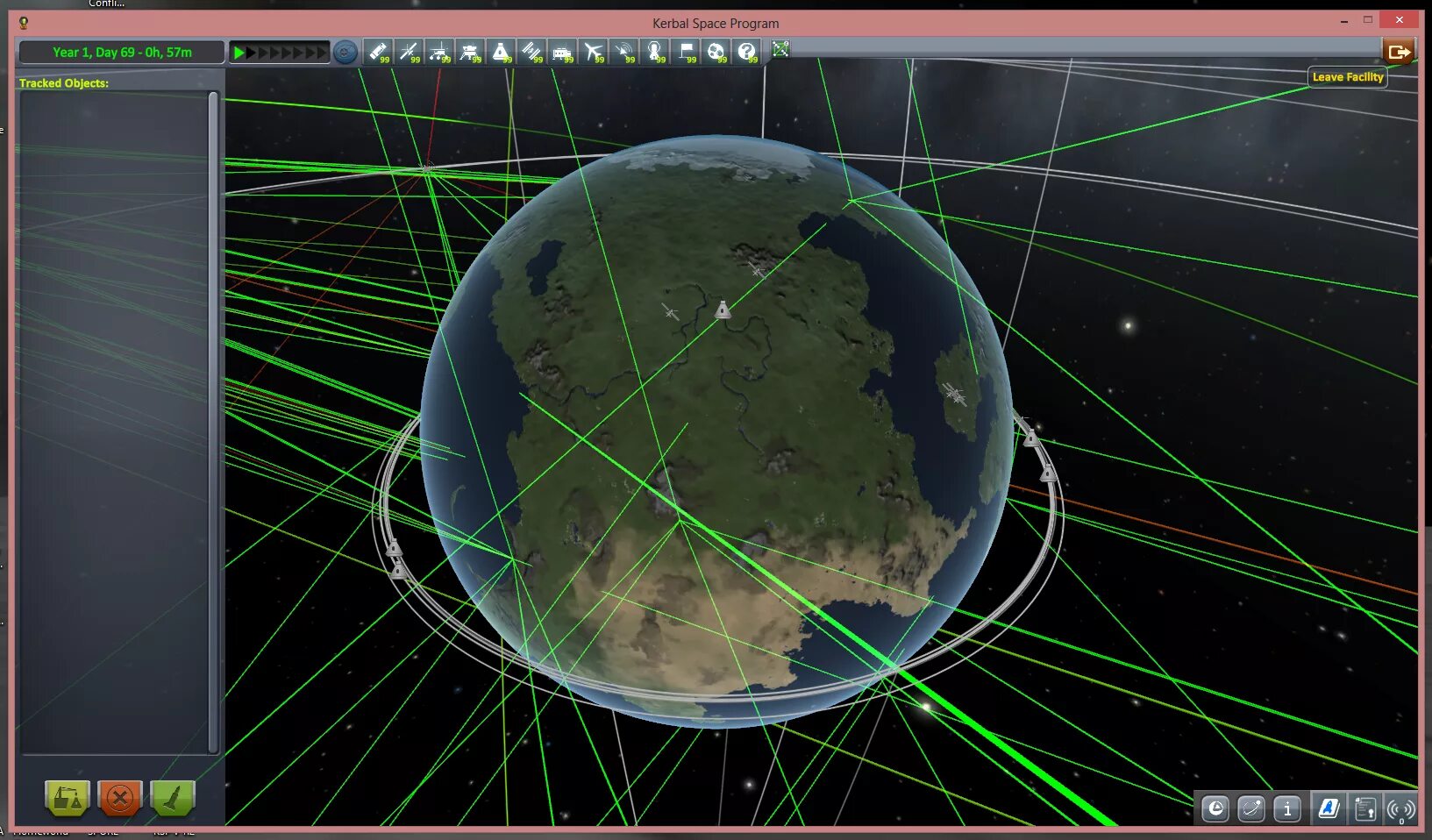1432x840 pixels.
Task: Click the Tracked Objects header label
Action: 64,83
